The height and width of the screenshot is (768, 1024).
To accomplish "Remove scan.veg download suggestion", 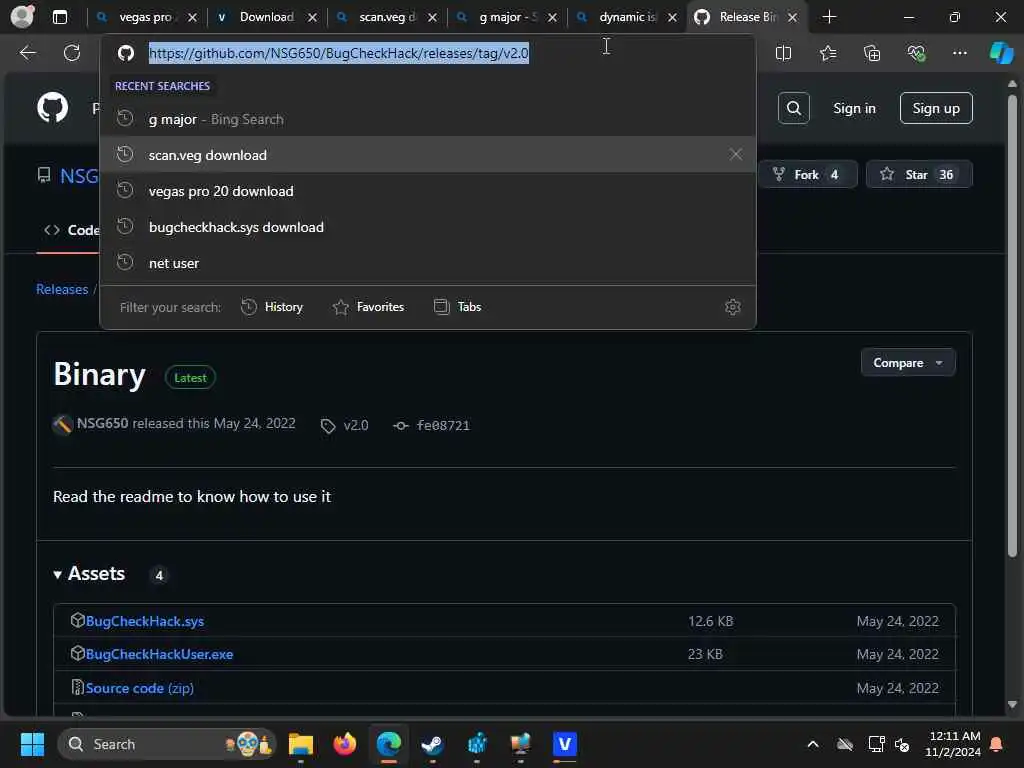I will coord(735,155).
